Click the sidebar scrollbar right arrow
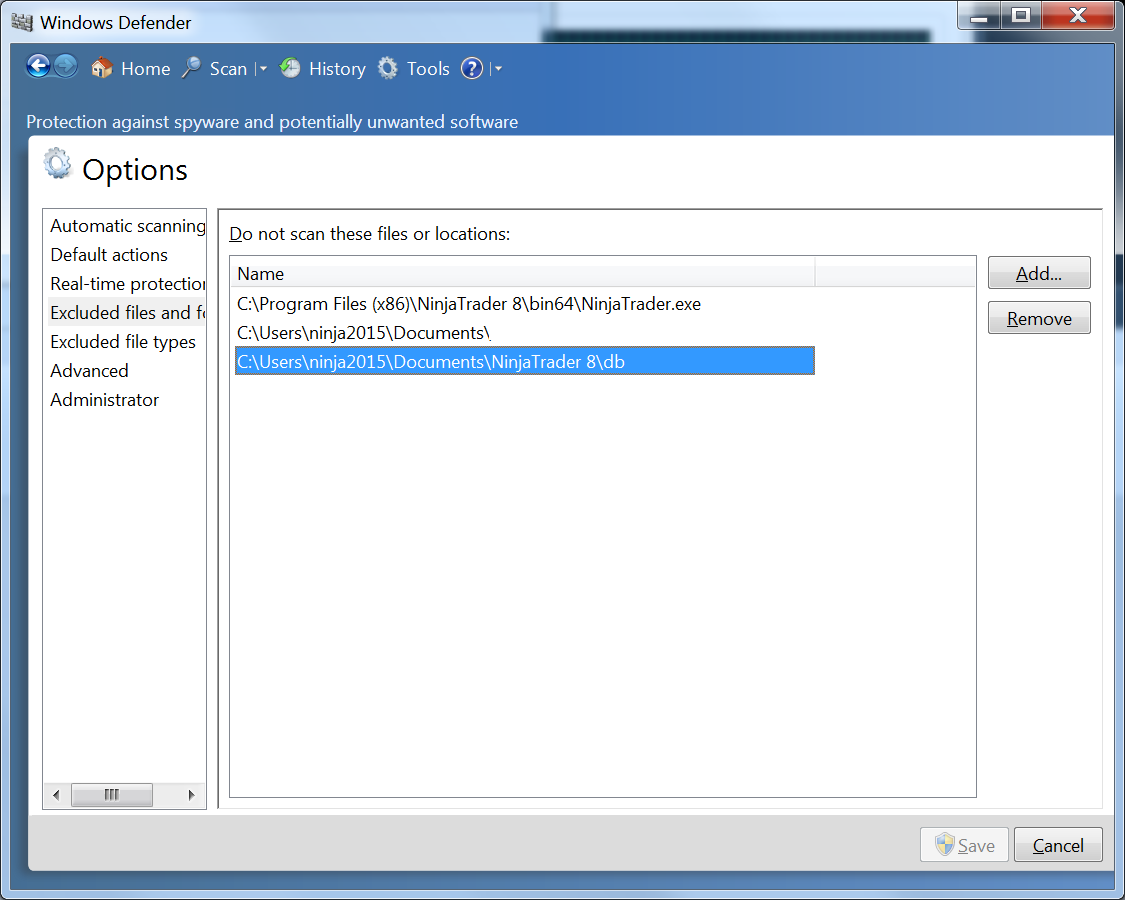1125x900 pixels. point(192,794)
